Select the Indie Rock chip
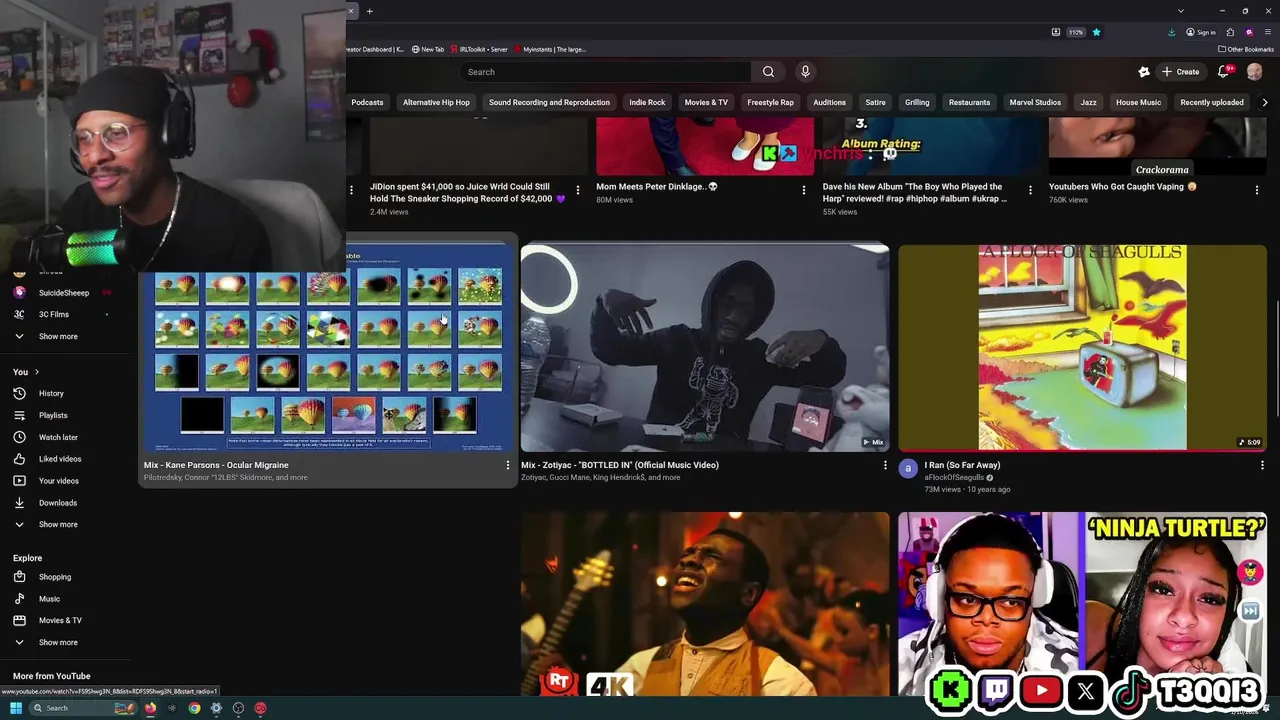The image size is (1280, 720). coord(647,102)
